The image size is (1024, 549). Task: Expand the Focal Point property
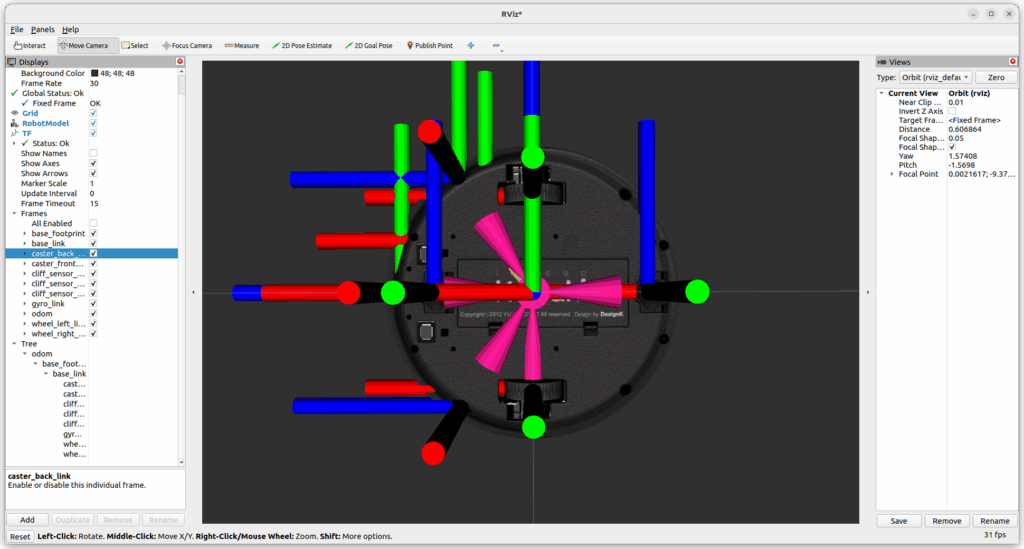892,174
